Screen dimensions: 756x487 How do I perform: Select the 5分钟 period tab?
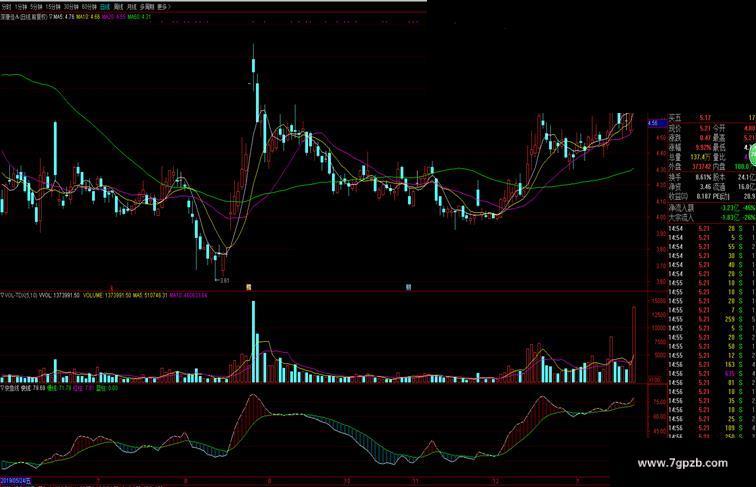coord(36,7)
